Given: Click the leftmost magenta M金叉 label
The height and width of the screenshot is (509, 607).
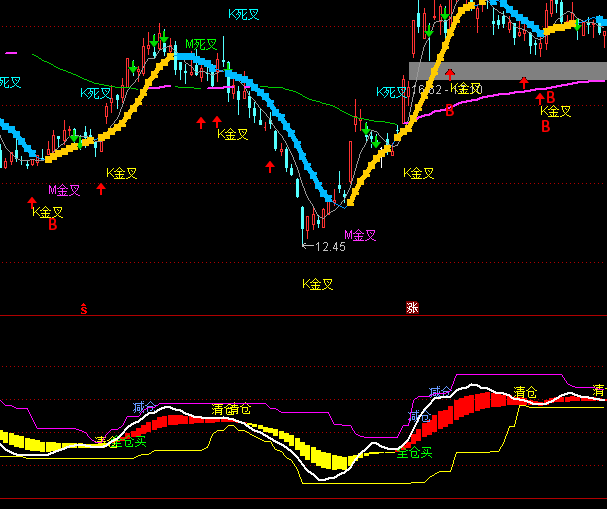Looking at the screenshot, I should click(64, 189).
